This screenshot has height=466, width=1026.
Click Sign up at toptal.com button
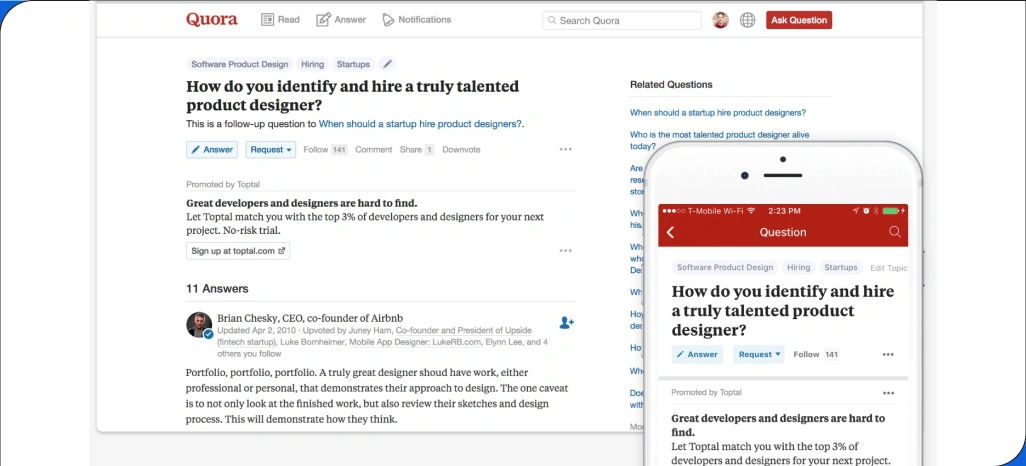pyautogui.click(x=238, y=251)
